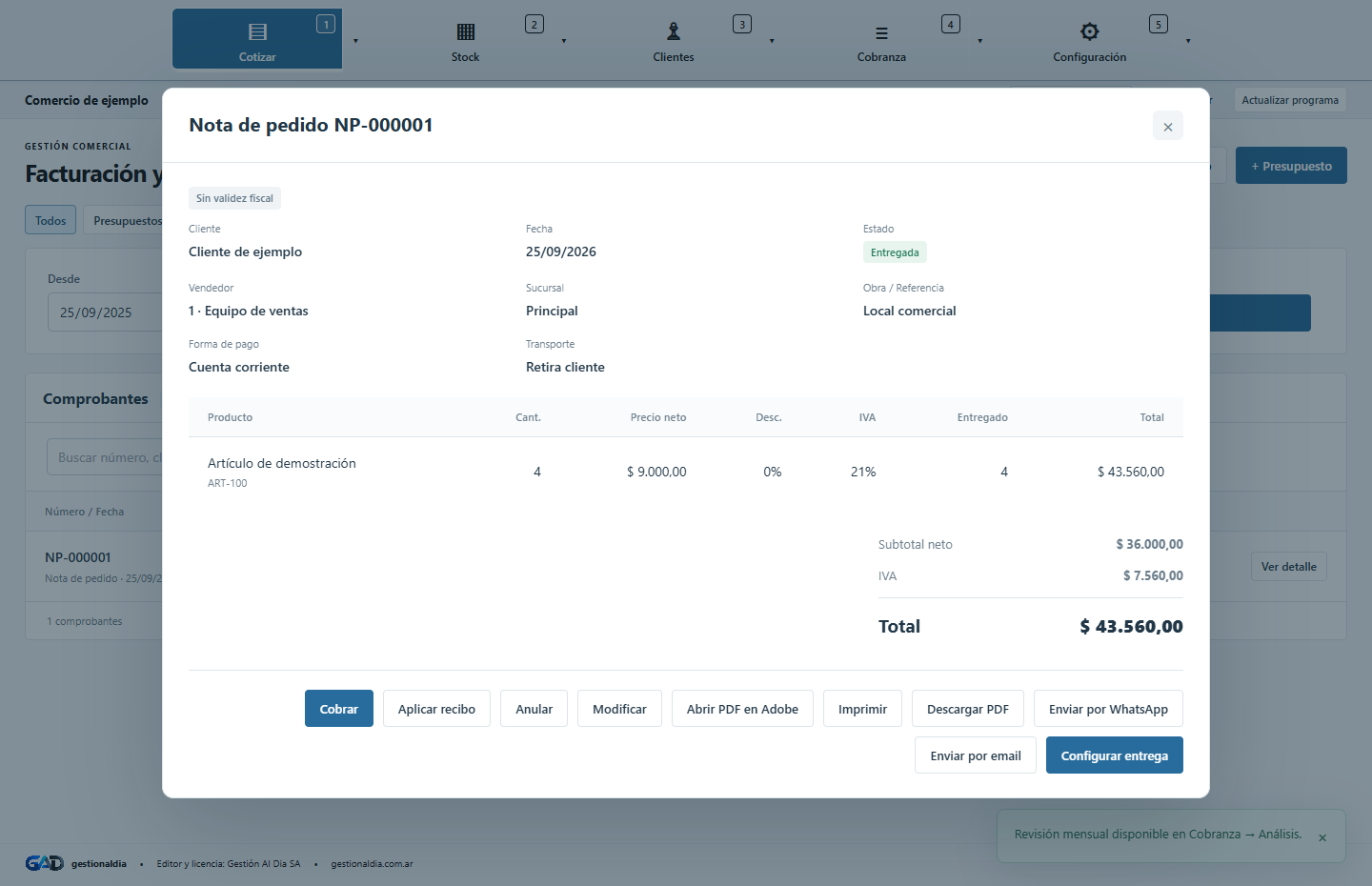Expand the Cotizar dropdown arrow
This screenshot has height=886, width=1372.
tap(356, 41)
